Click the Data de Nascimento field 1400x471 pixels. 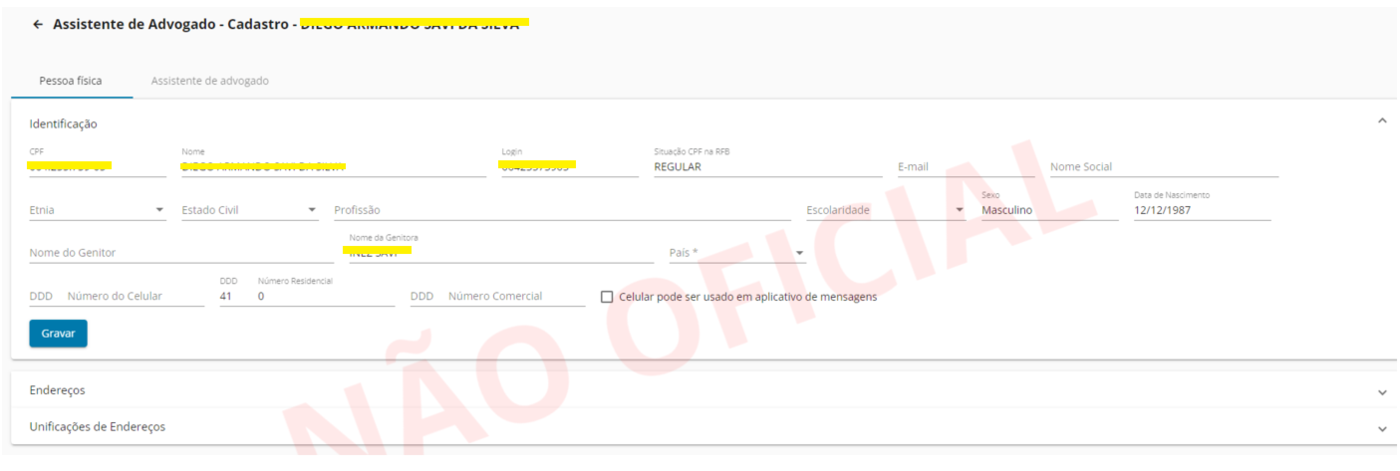(x=1202, y=210)
